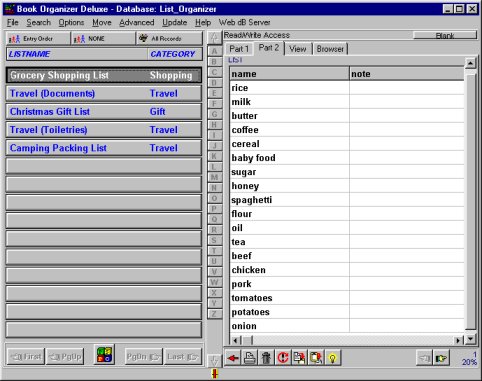Image resolution: width=482 pixels, height=381 pixels.
Task: Click the Blank button
Action: point(445,35)
